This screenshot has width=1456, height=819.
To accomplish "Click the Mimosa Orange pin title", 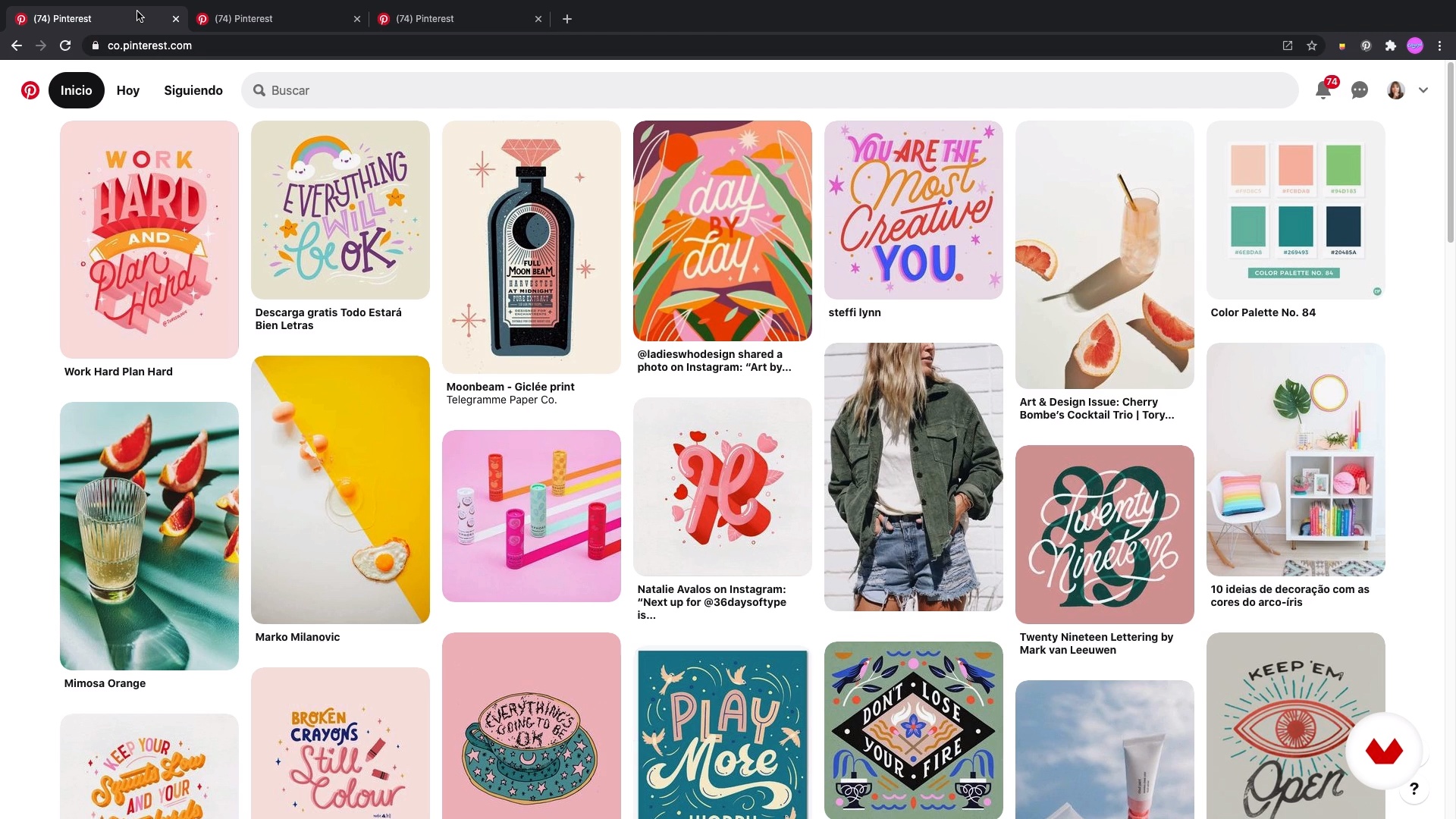I will click(105, 683).
